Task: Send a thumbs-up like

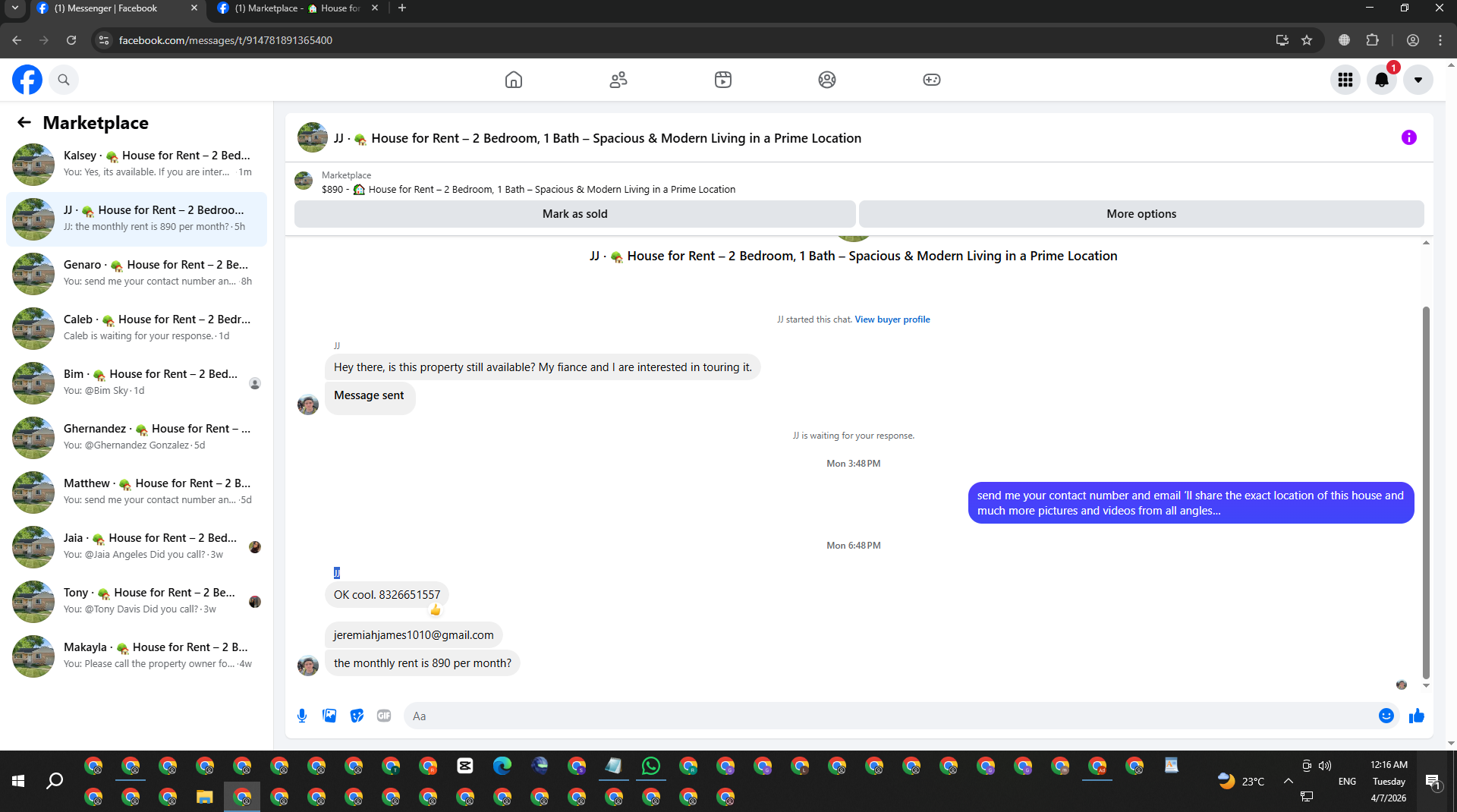Action: (1417, 716)
